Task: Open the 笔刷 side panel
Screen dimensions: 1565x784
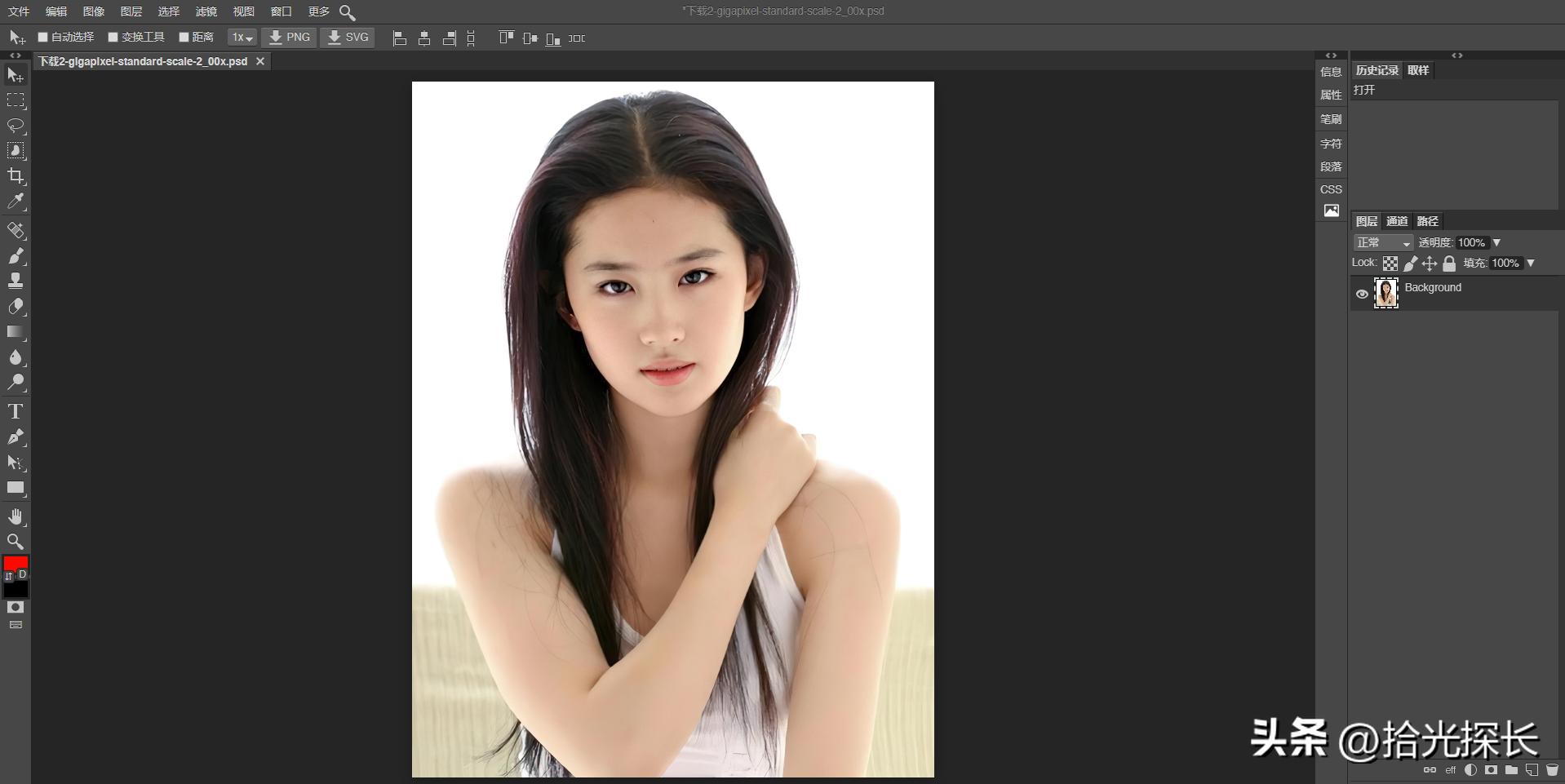Action: [1332, 119]
